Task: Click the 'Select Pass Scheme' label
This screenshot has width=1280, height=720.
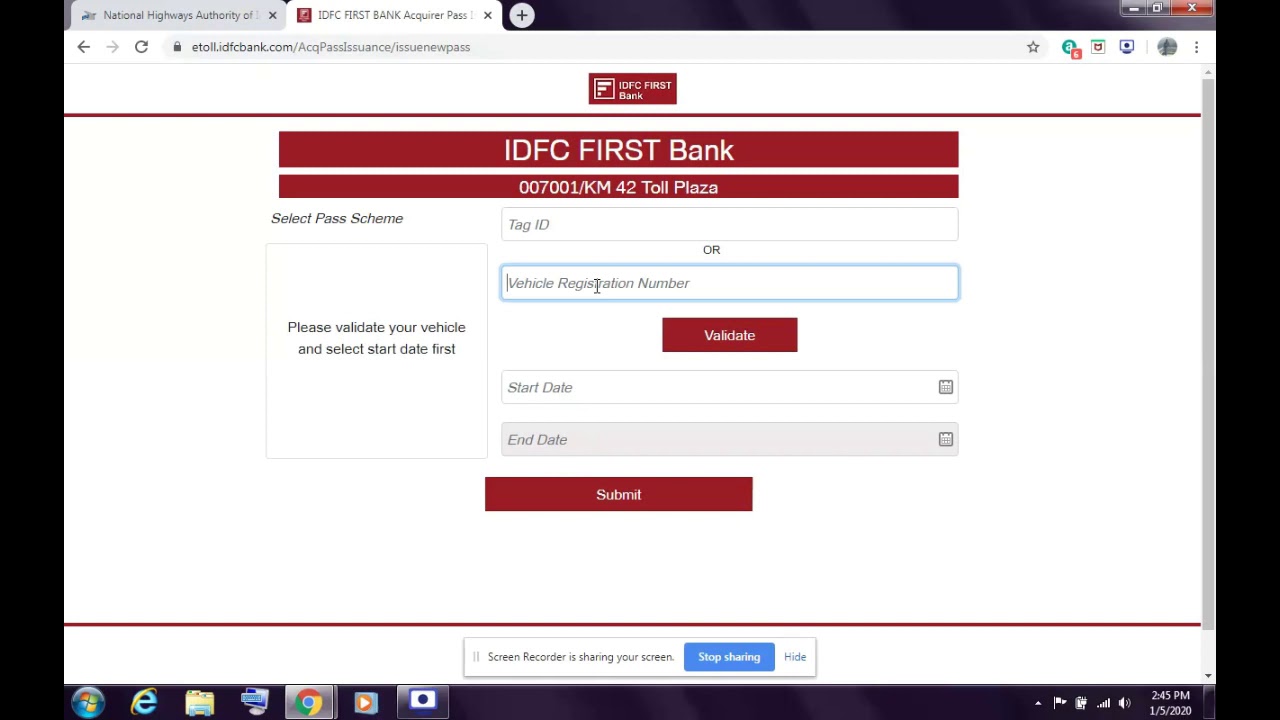Action: (337, 218)
